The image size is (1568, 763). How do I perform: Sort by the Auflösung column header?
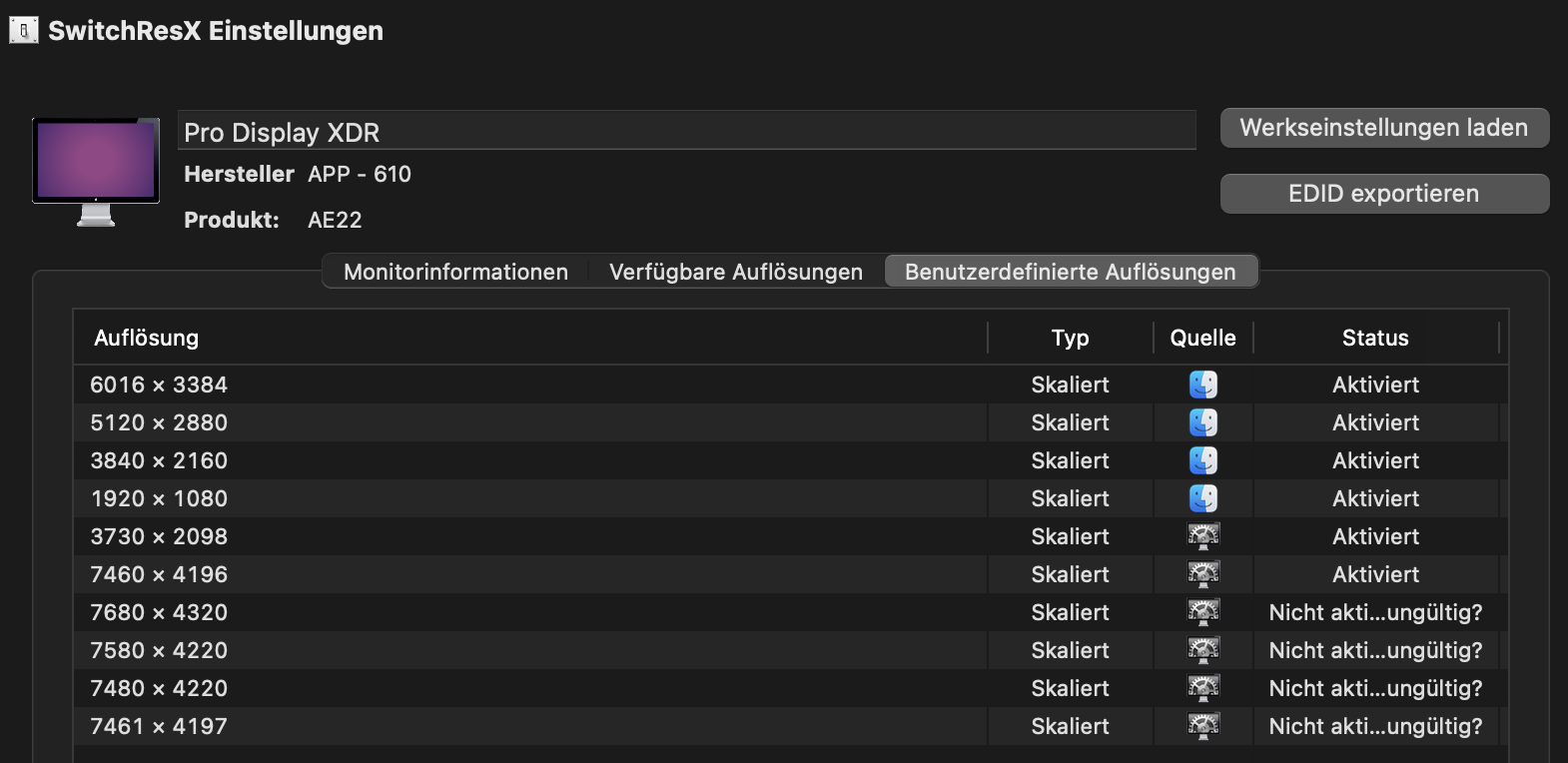(x=147, y=338)
